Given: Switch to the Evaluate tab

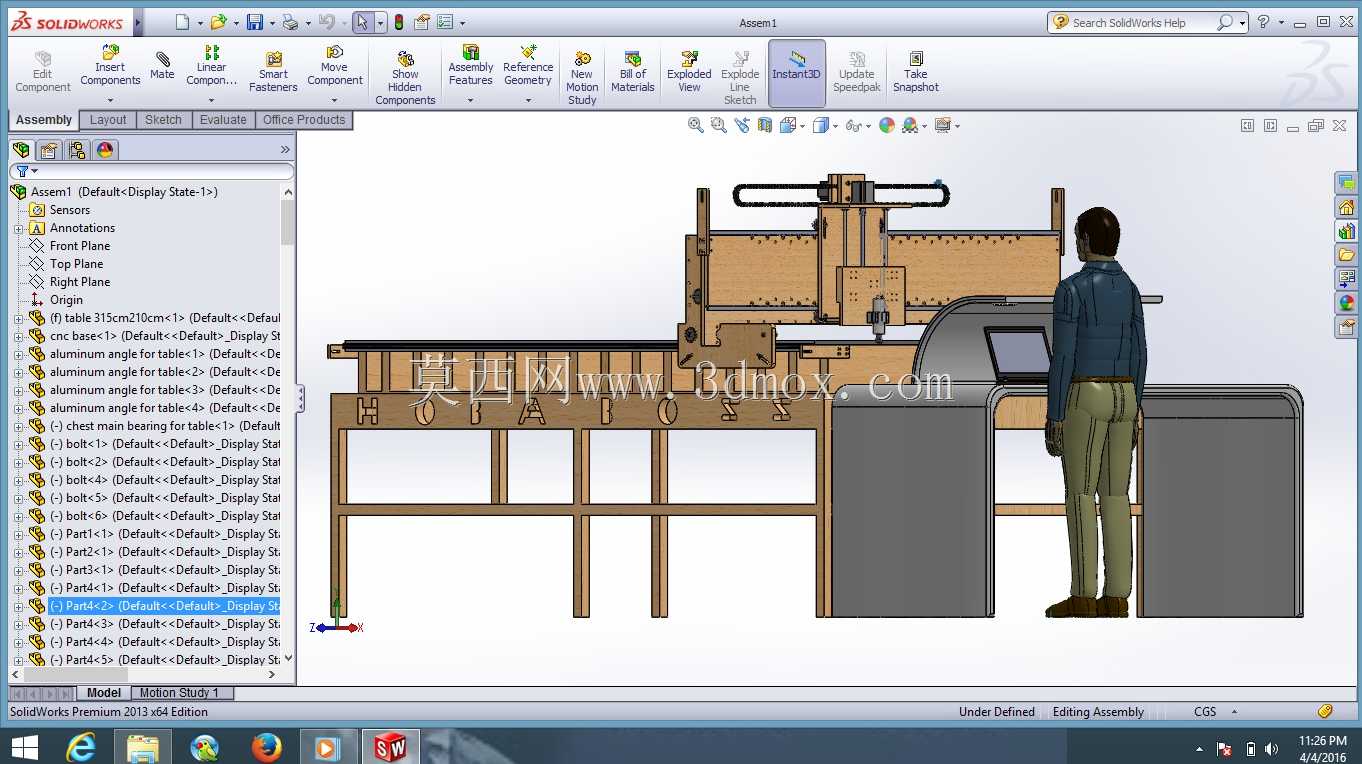Looking at the screenshot, I should point(223,120).
